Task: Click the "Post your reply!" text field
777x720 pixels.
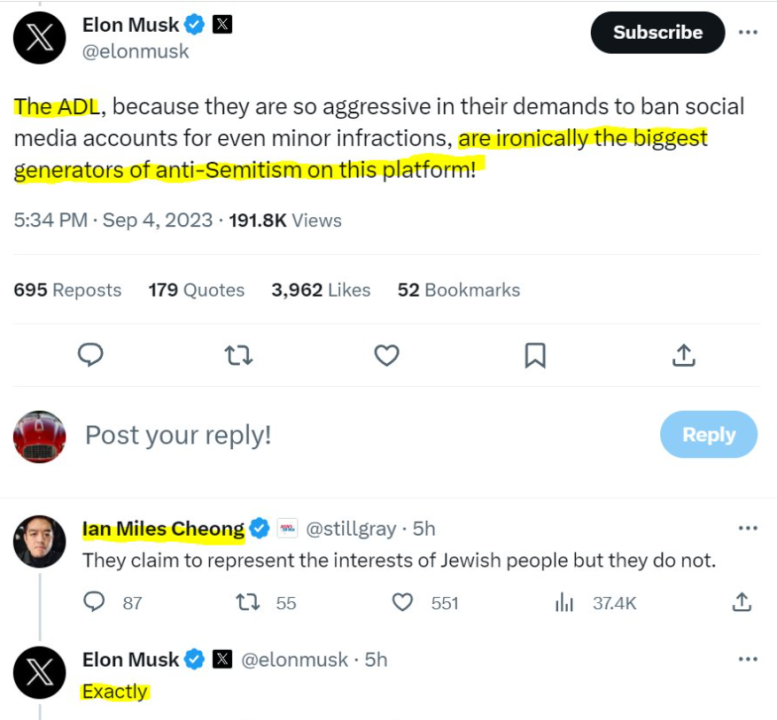Action: pos(178,435)
